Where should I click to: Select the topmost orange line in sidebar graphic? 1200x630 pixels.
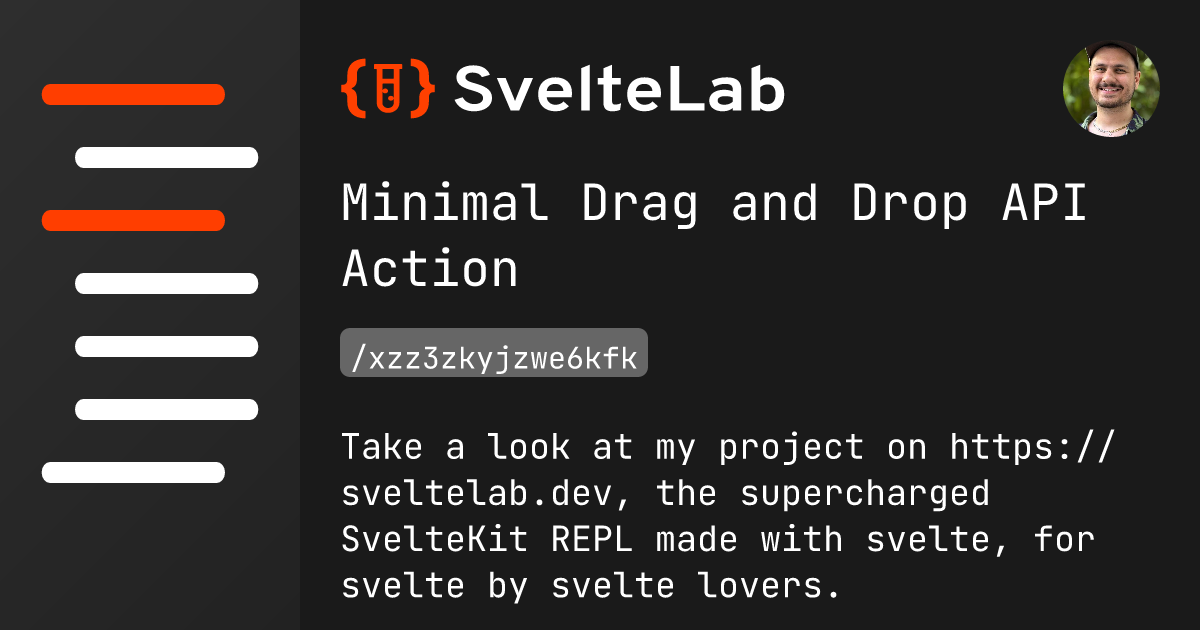point(133,95)
